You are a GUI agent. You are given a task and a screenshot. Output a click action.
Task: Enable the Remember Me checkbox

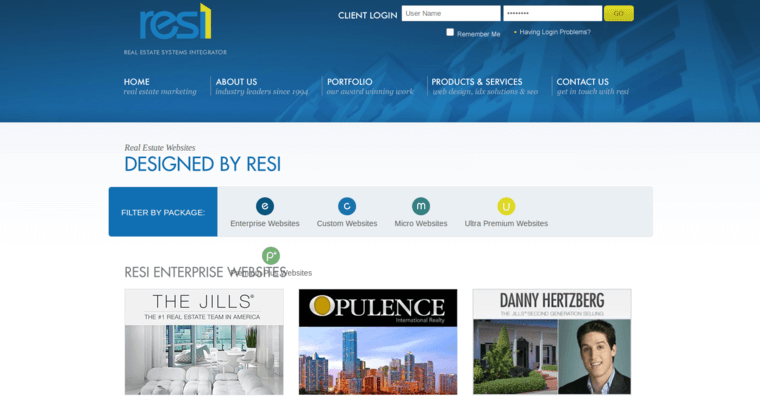pos(450,32)
